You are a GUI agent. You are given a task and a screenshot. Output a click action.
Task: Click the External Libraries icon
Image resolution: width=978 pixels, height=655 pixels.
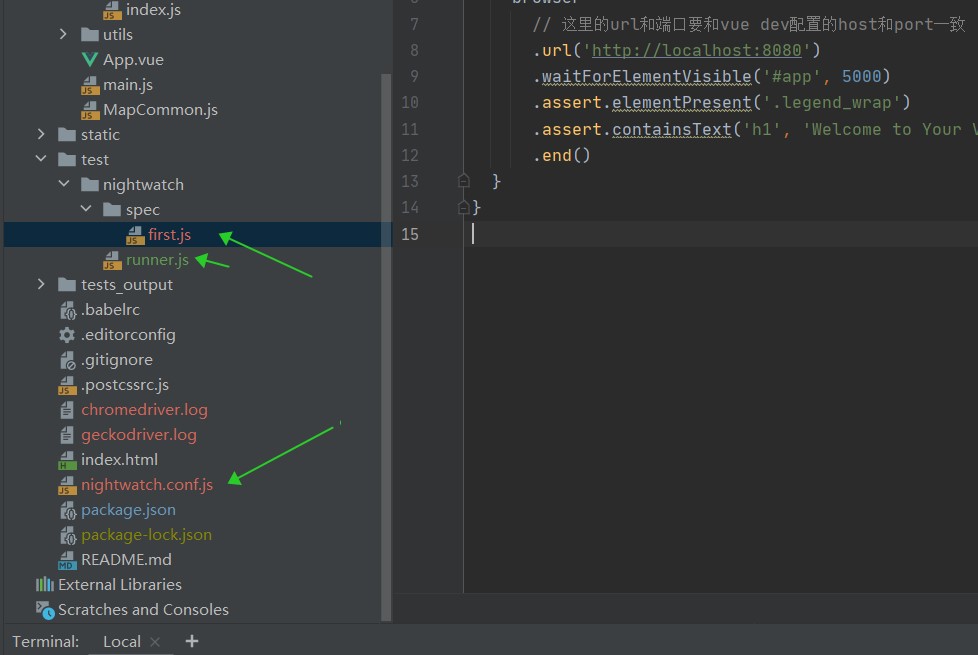[x=44, y=585]
